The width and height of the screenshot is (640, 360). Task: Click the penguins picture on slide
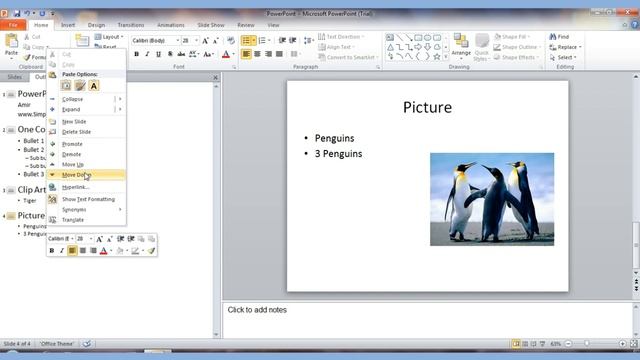[x=492, y=199]
